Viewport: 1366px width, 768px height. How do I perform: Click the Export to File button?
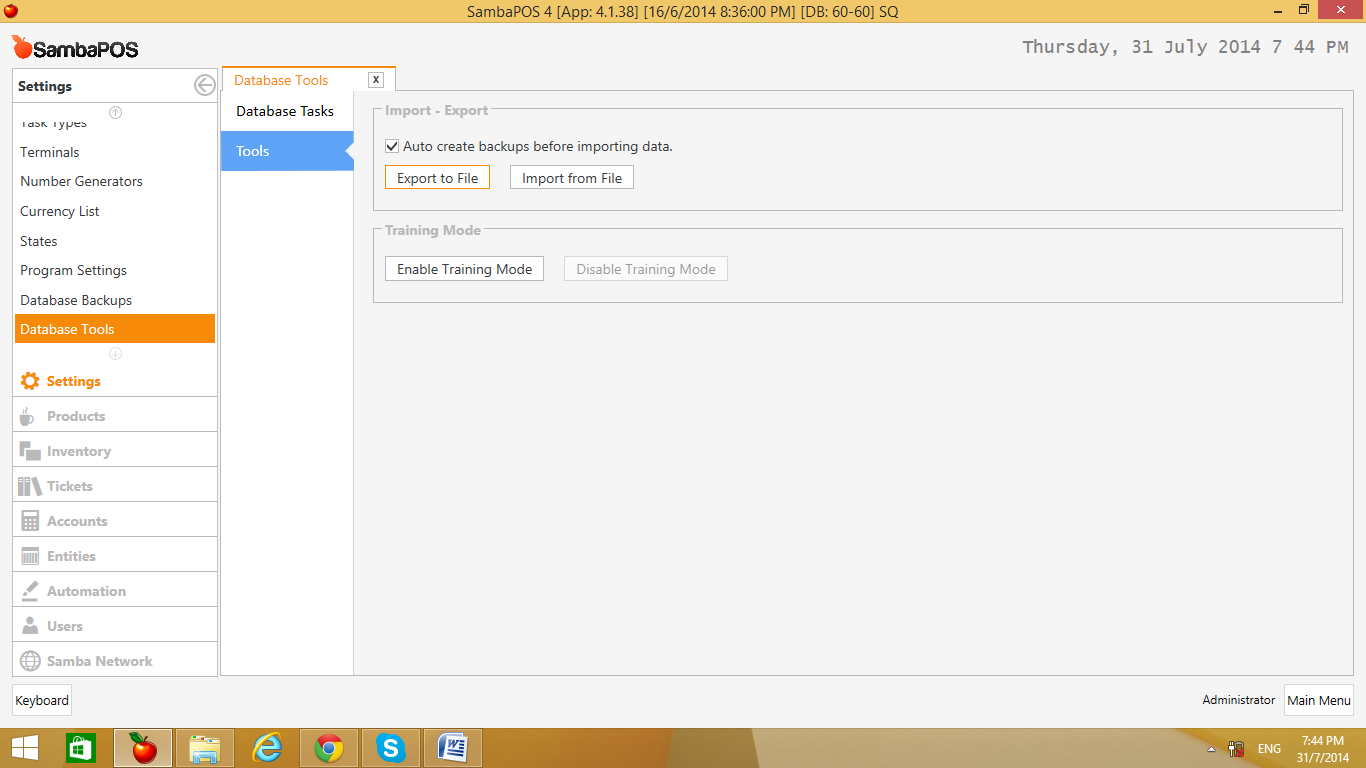437,177
